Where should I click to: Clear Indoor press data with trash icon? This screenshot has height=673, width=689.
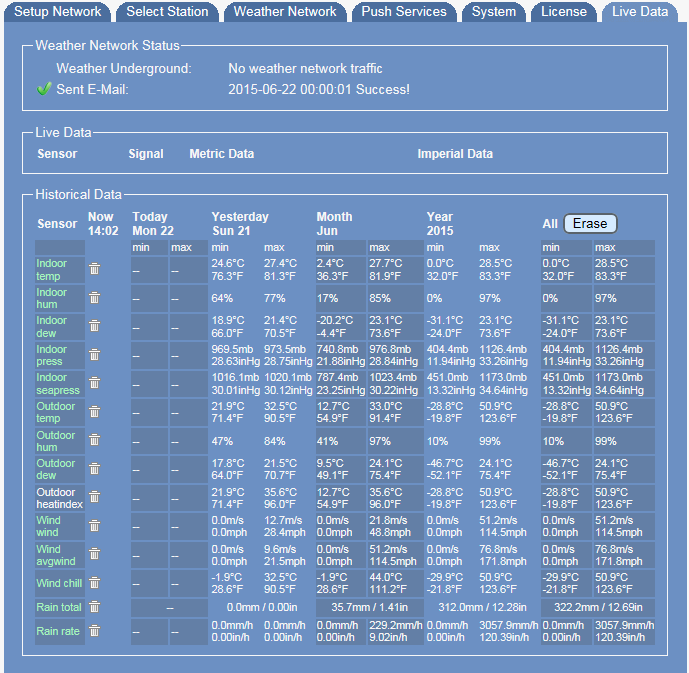point(94,355)
